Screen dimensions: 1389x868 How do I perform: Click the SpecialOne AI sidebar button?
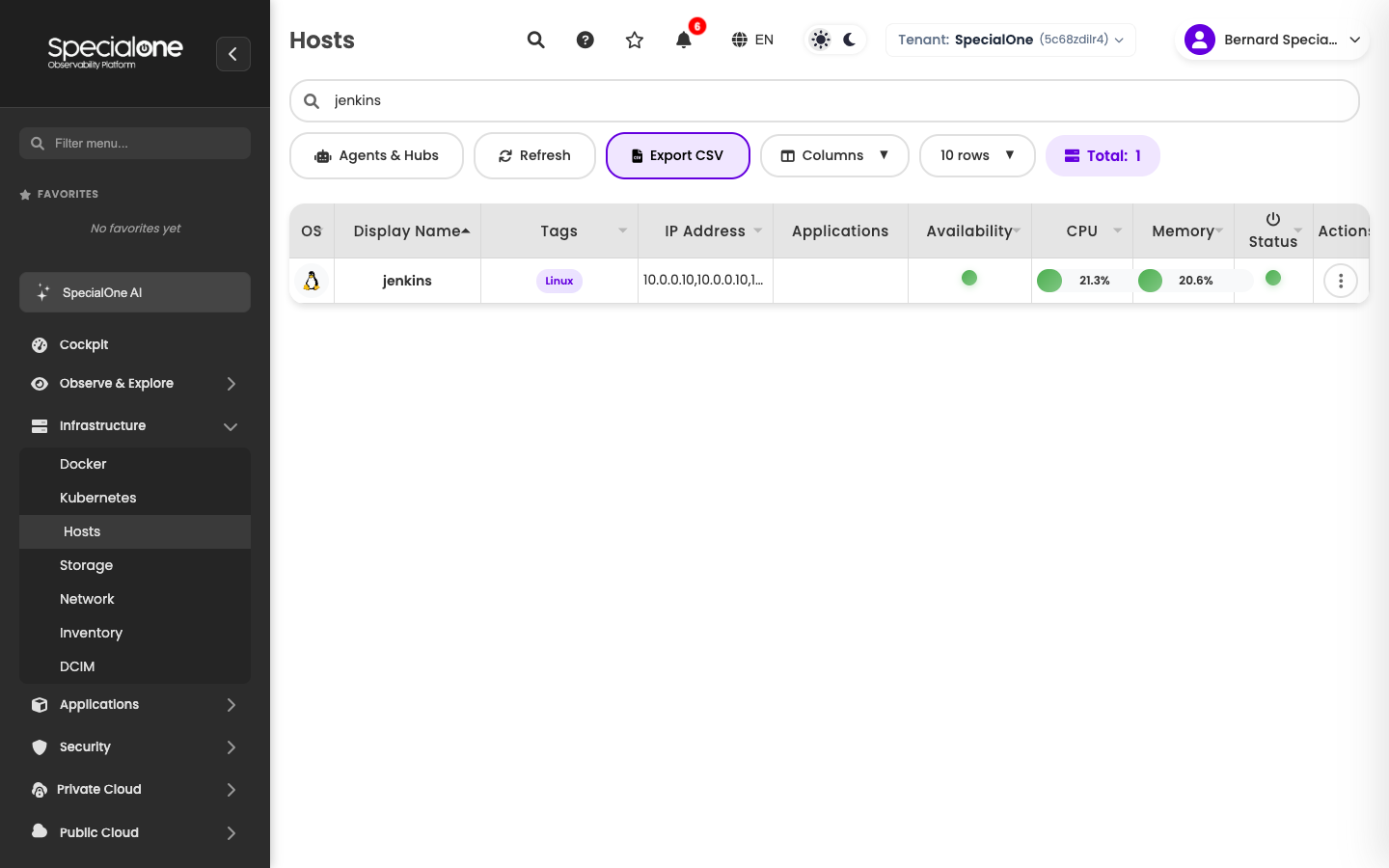click(135, 292)
